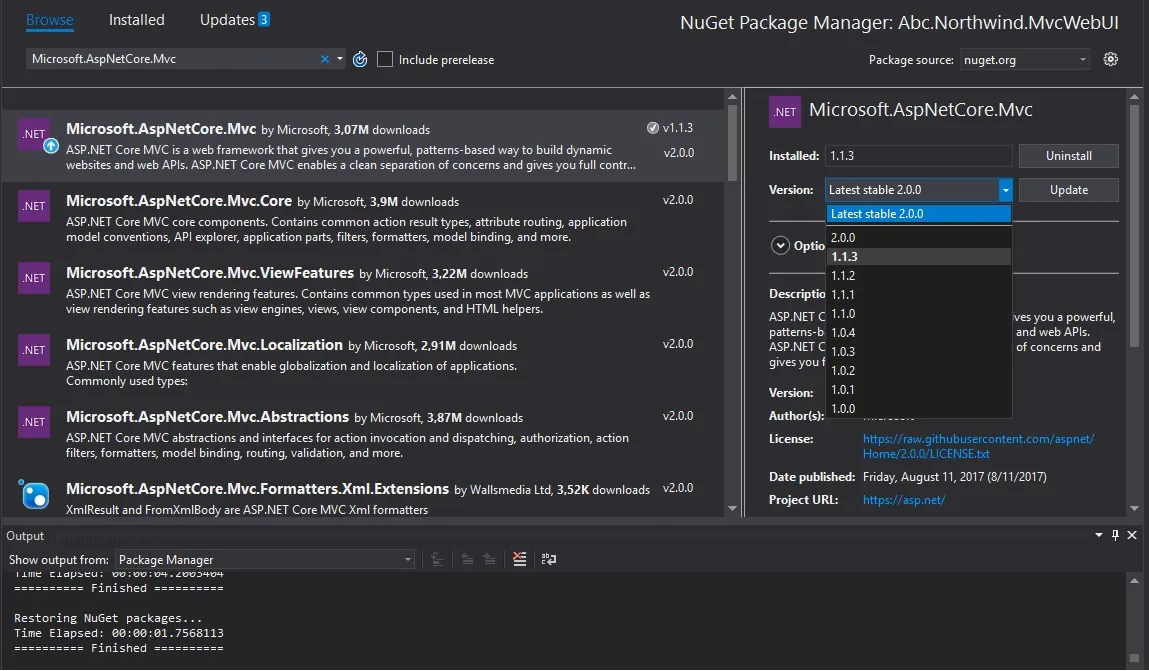Click the Microsoft.AspNetCore.Mvc.Core .NET package icon

[x=34, y=206]
